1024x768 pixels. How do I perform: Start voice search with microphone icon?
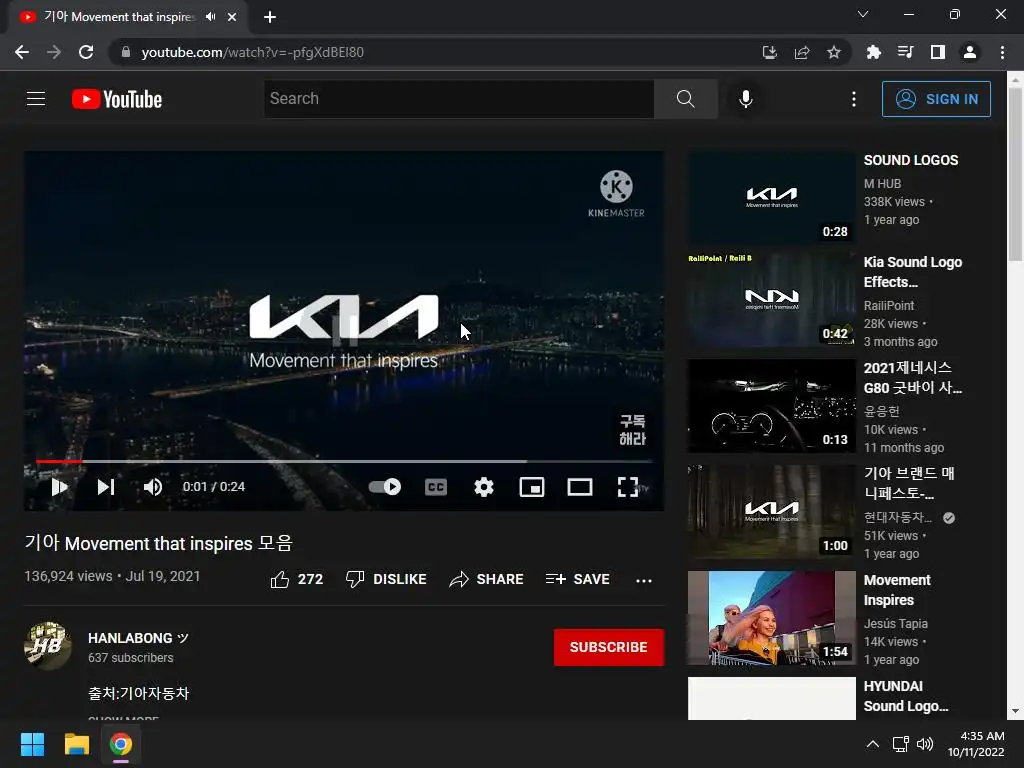pos(746,99)
